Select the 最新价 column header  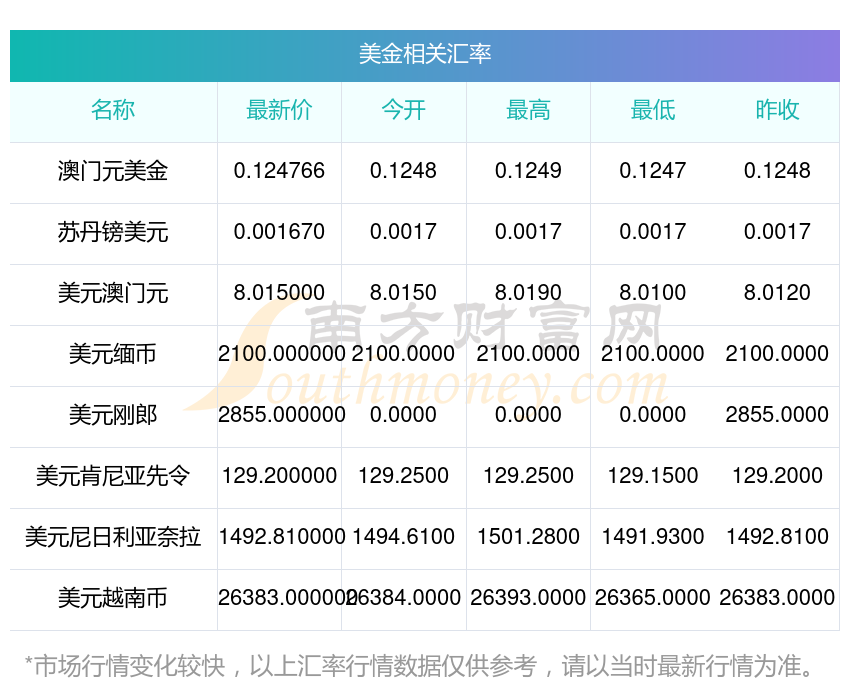tap(279, 110)
